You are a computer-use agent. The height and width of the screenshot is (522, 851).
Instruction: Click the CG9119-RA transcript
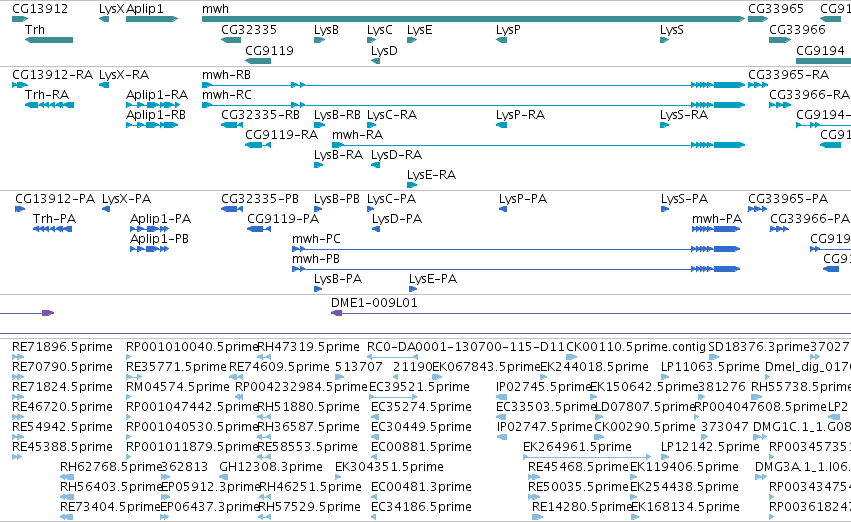[x=258, y=145]
